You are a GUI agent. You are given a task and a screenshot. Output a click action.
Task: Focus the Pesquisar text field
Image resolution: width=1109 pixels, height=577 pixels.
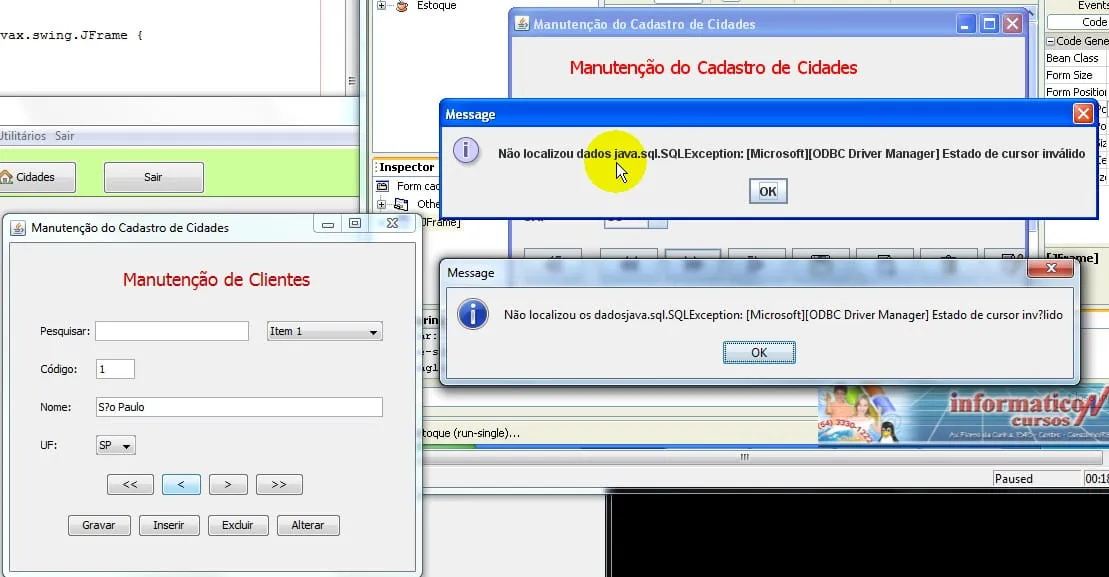tap(172, 331)
